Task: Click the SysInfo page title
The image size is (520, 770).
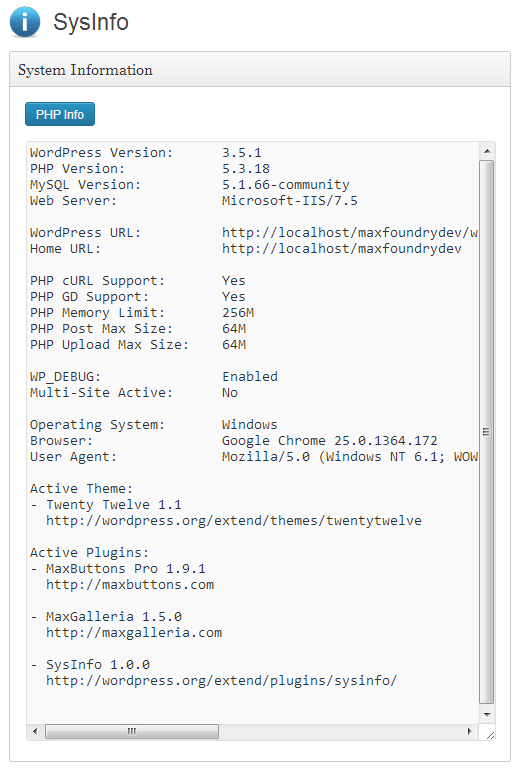Action: pos(91,22)
